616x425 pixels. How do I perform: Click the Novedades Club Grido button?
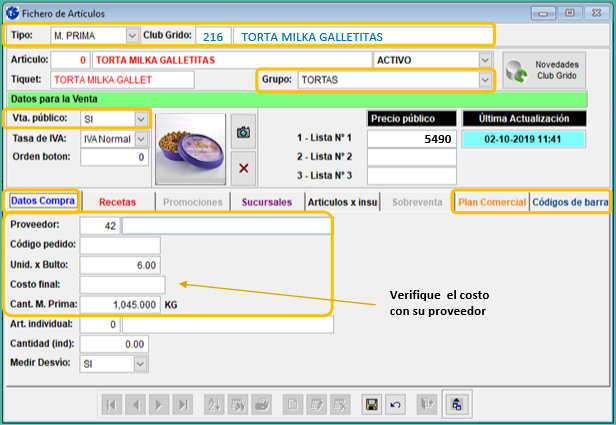(544, 71)
